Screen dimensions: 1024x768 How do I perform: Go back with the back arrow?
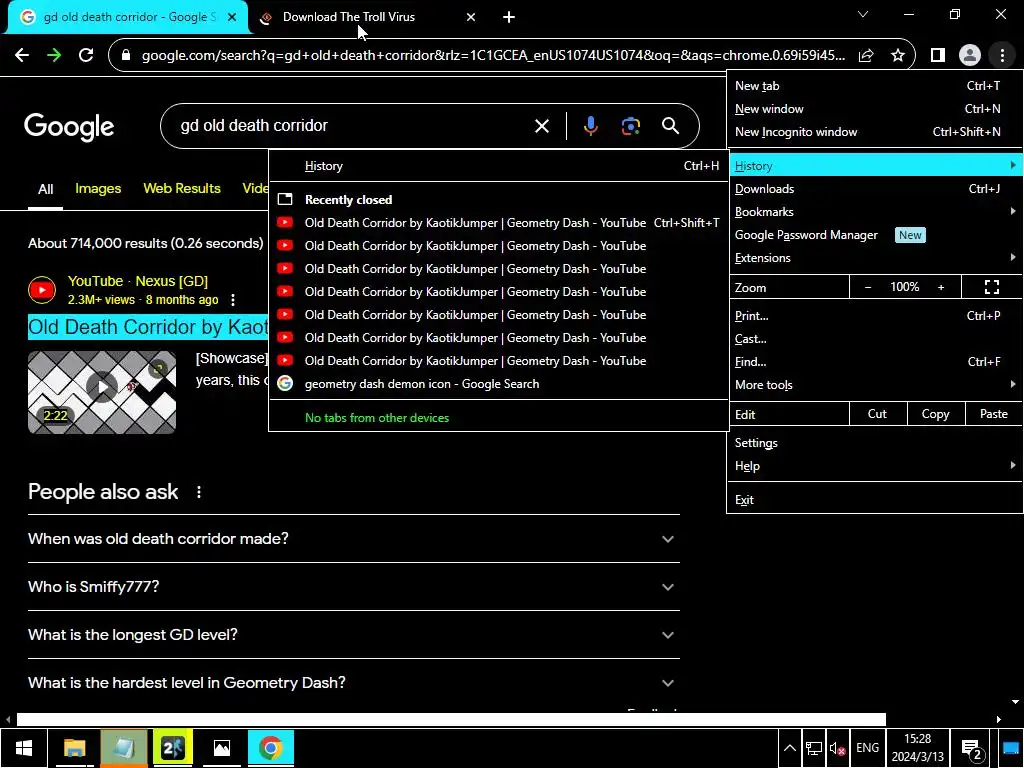pyautogui.click(x=22, y=56)
